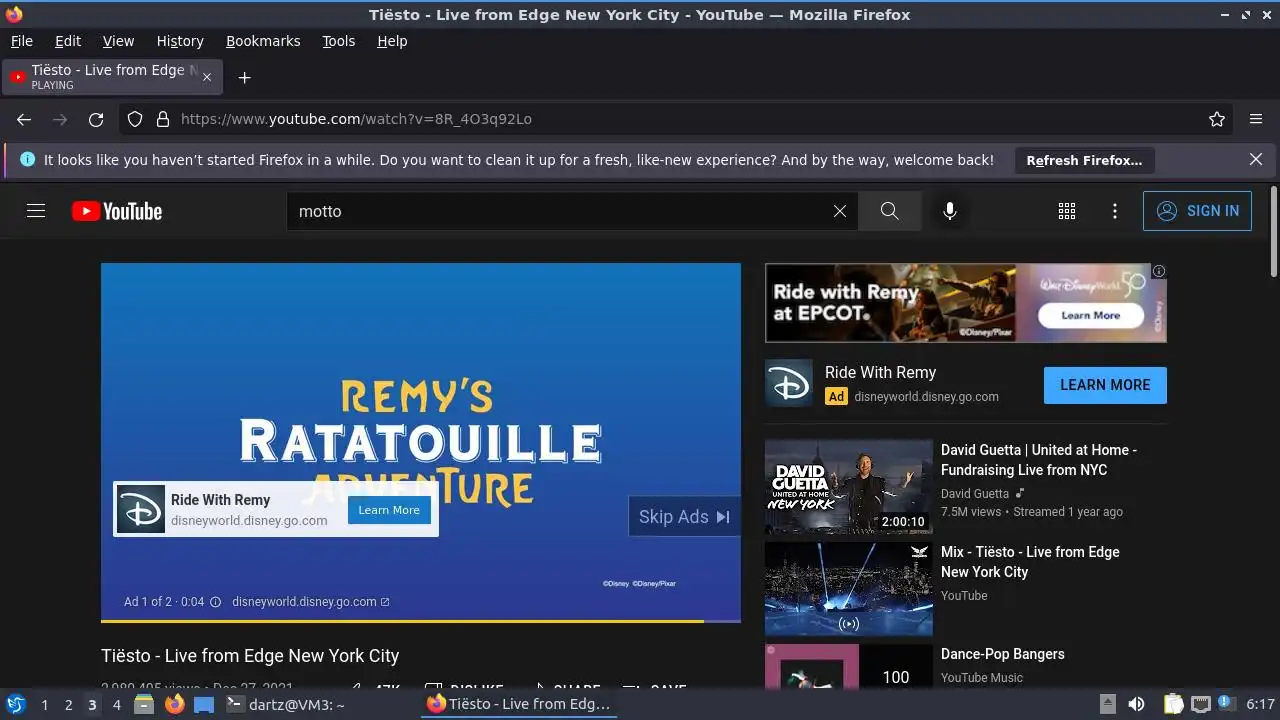Click the Ride with Remy banner ad
1280x720 pixels.
[x=966, y=303]
